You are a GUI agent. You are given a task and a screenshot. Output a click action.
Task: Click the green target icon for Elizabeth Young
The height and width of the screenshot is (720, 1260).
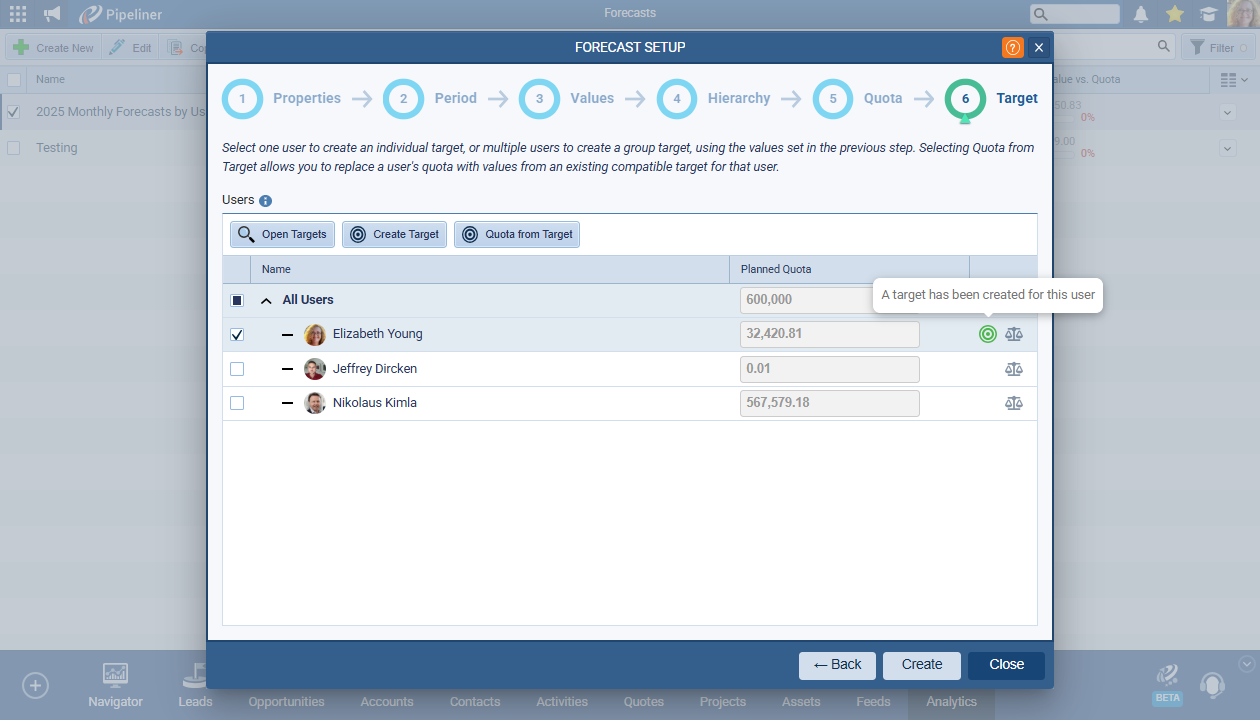pos(988,334)
